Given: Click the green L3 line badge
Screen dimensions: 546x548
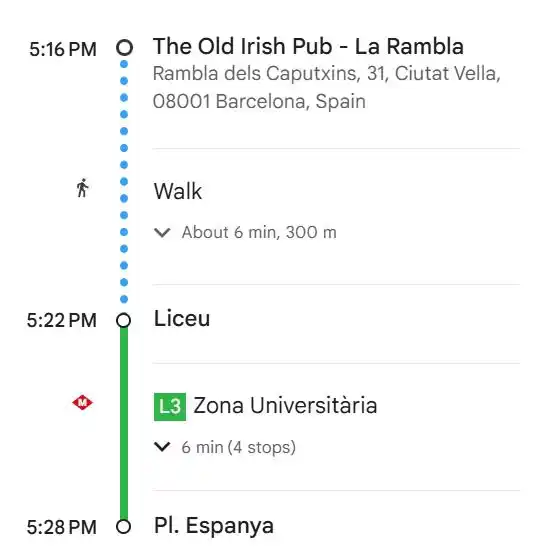Looking at the screenshot, I should click(x=170, y=407).
